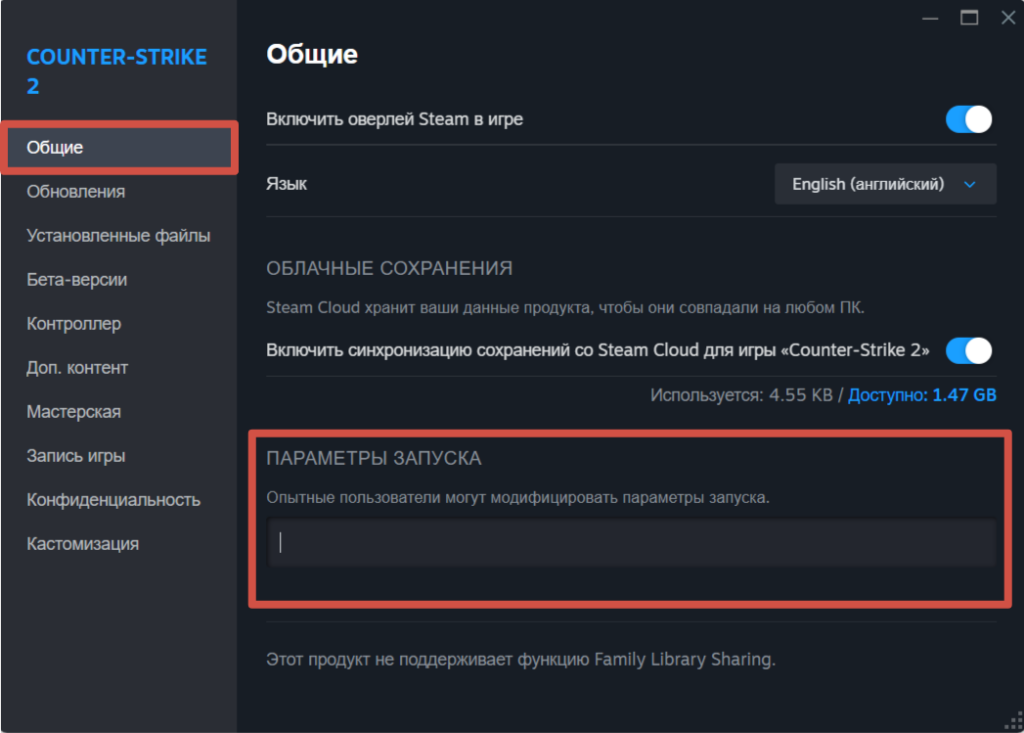
Task: Open the Конфиденциальность settings
Action: [x=113, y=500]
